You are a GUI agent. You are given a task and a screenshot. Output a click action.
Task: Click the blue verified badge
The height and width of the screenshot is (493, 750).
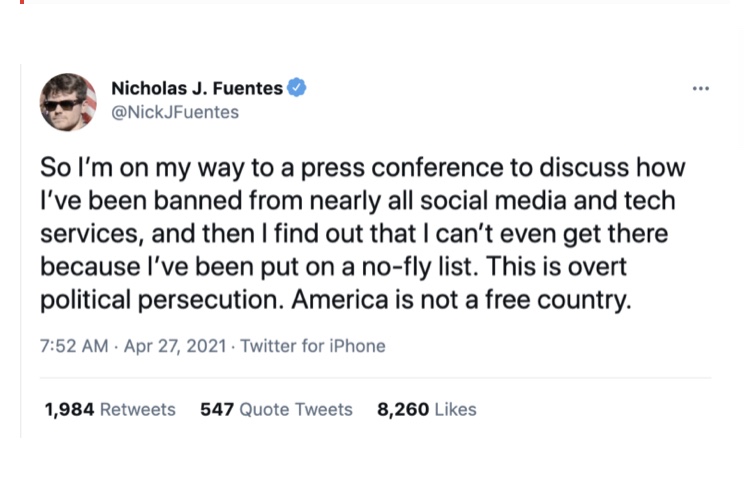point(297,88)
